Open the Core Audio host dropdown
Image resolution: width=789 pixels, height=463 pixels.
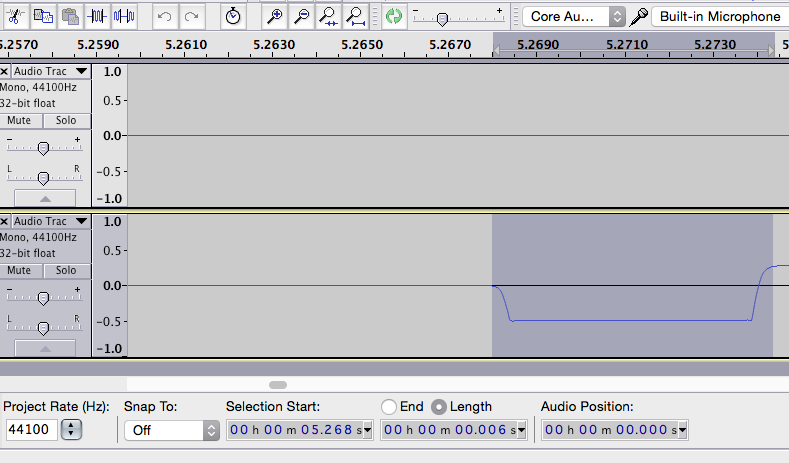point(574,17)
